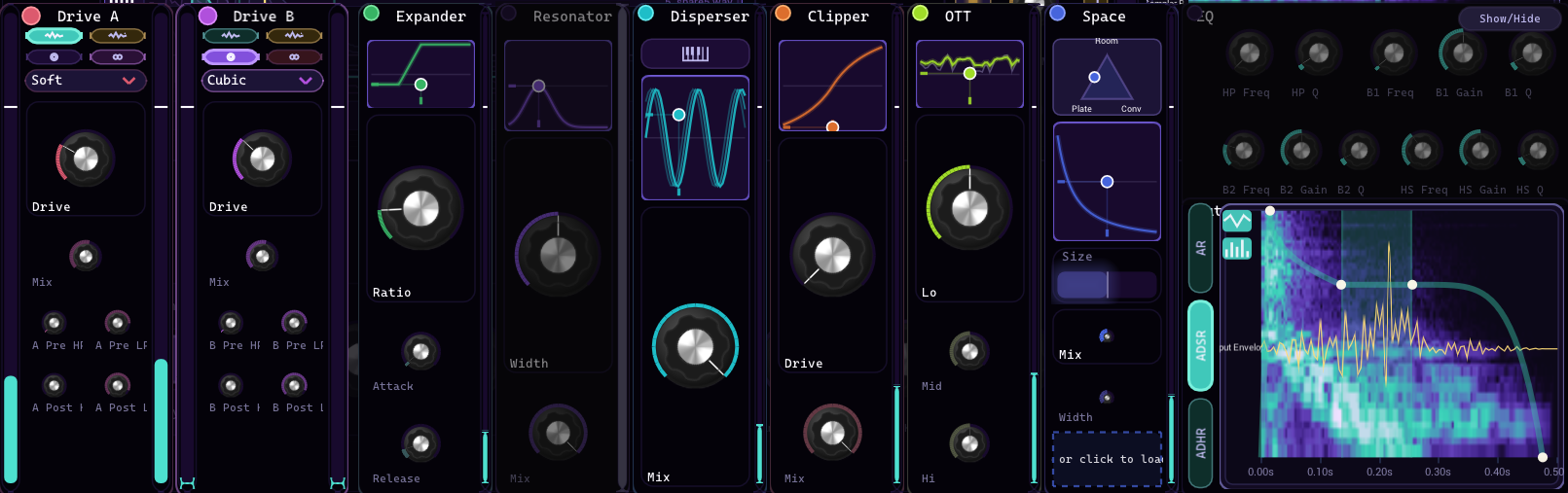Click the OTT waveform display node

coord(969,73)
